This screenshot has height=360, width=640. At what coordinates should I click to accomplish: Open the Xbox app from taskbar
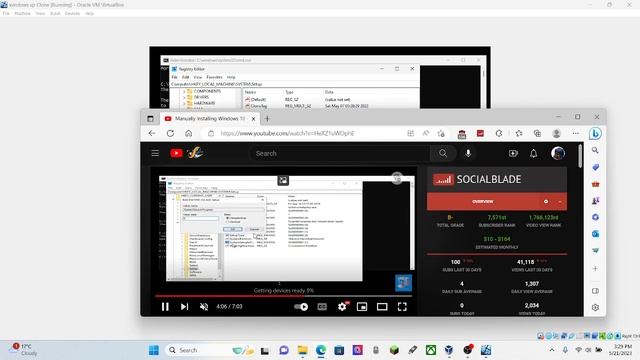click(x=431, y=350)
